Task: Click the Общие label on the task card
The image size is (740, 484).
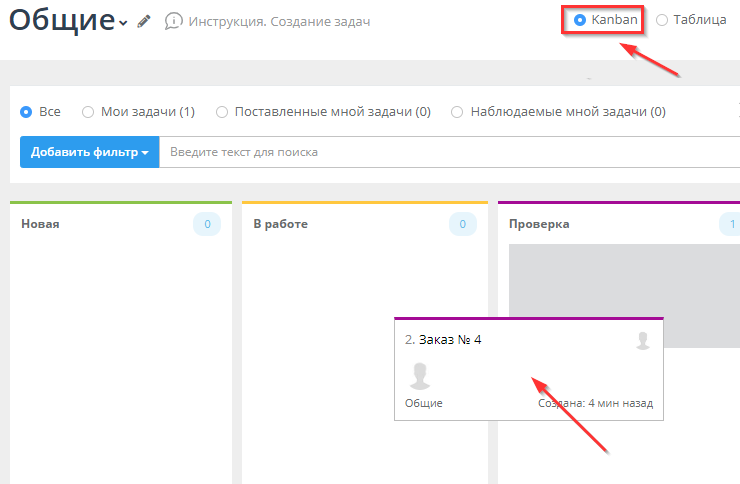Action: tap(423, 403)
